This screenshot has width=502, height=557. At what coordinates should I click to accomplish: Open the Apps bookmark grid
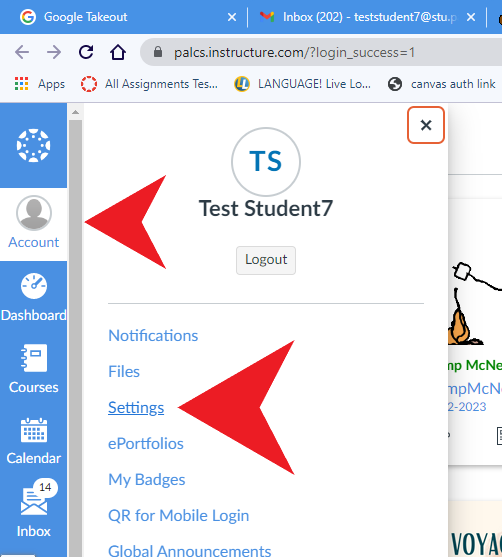tap(40, 84)
